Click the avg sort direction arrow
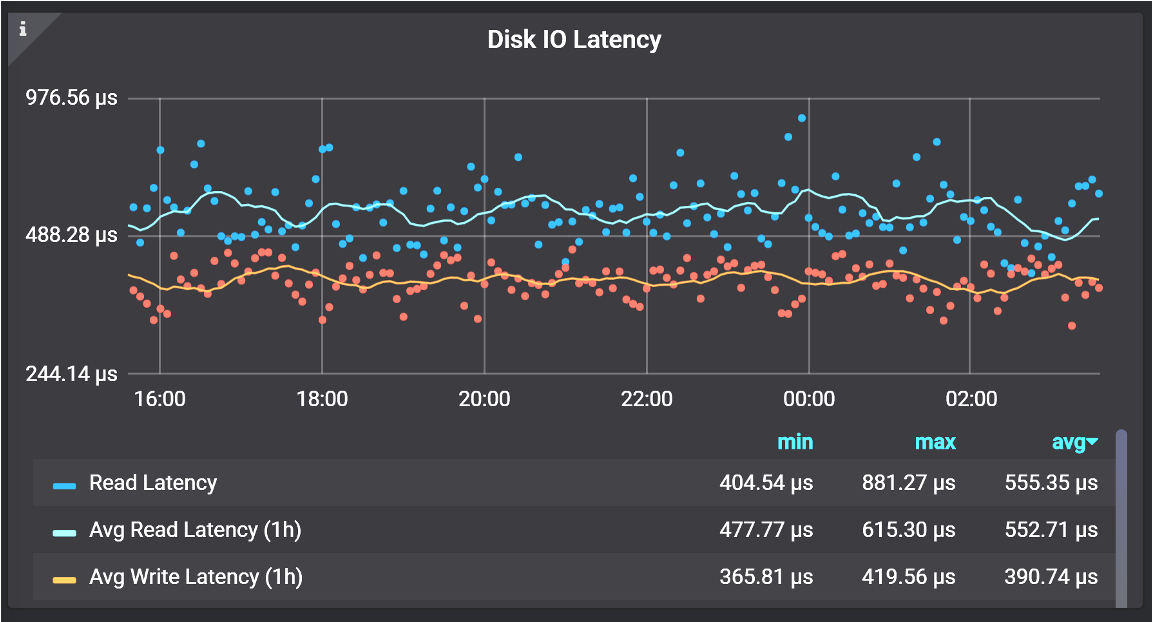 (1092, 442)
